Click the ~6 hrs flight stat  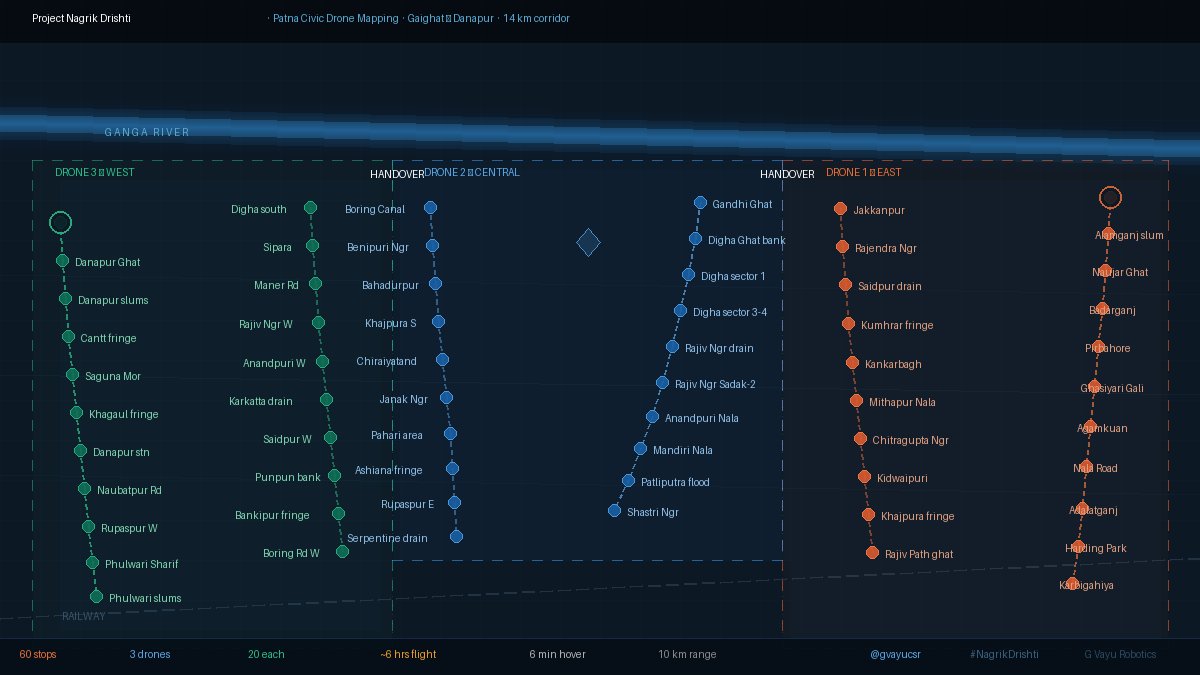click(408, 654)
